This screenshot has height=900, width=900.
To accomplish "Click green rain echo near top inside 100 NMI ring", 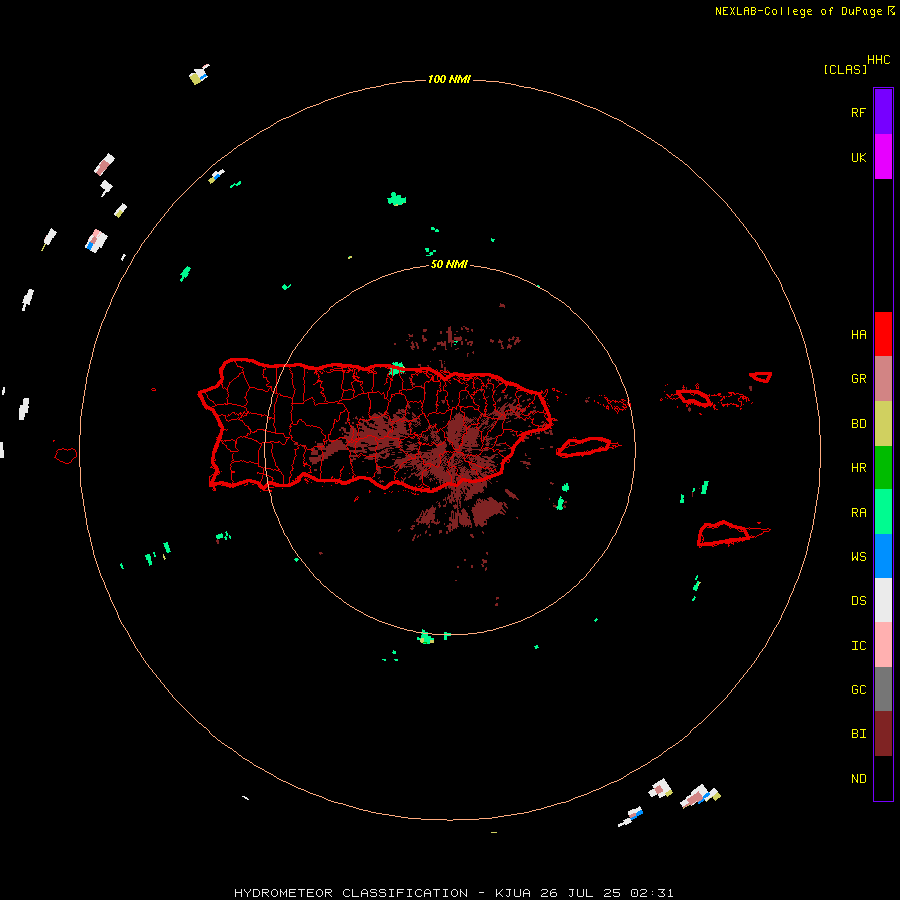I will 396,199.
